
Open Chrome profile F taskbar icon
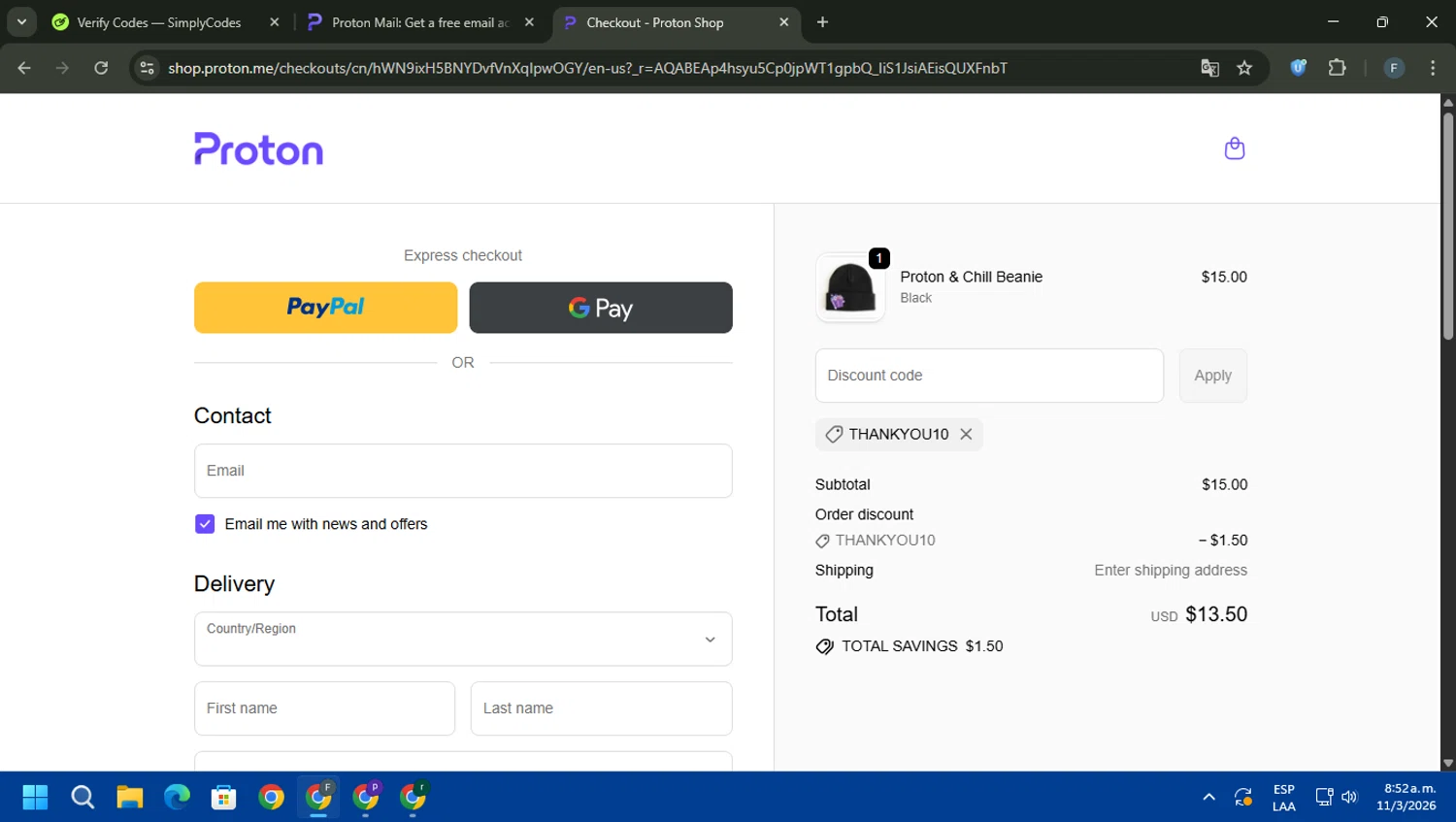tap(318, 798)
